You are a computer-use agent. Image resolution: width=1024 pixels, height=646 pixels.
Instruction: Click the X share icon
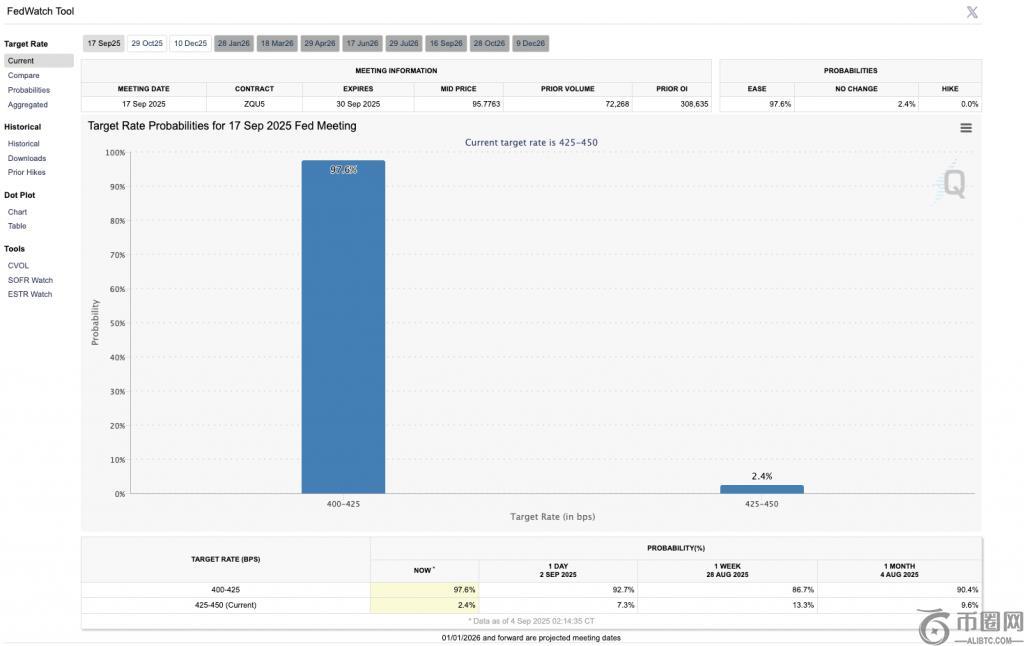point(972,12)
